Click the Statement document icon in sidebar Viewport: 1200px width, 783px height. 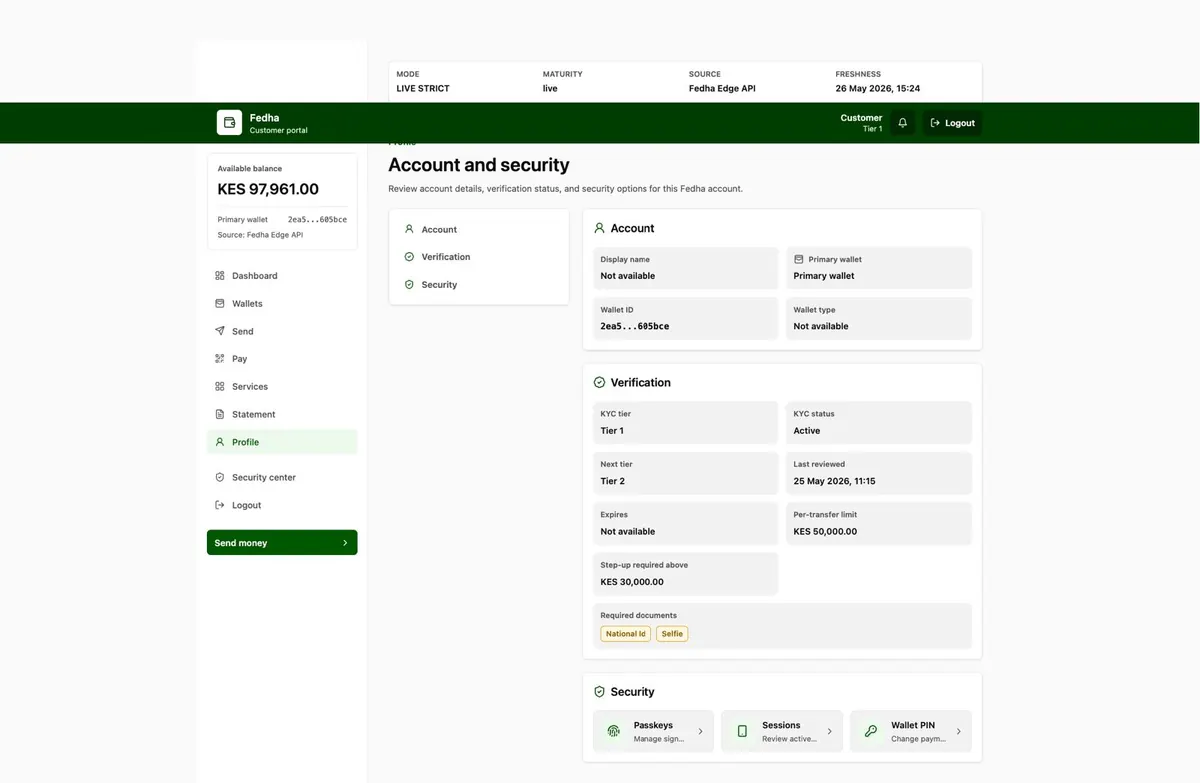click(x=220, y=414)
